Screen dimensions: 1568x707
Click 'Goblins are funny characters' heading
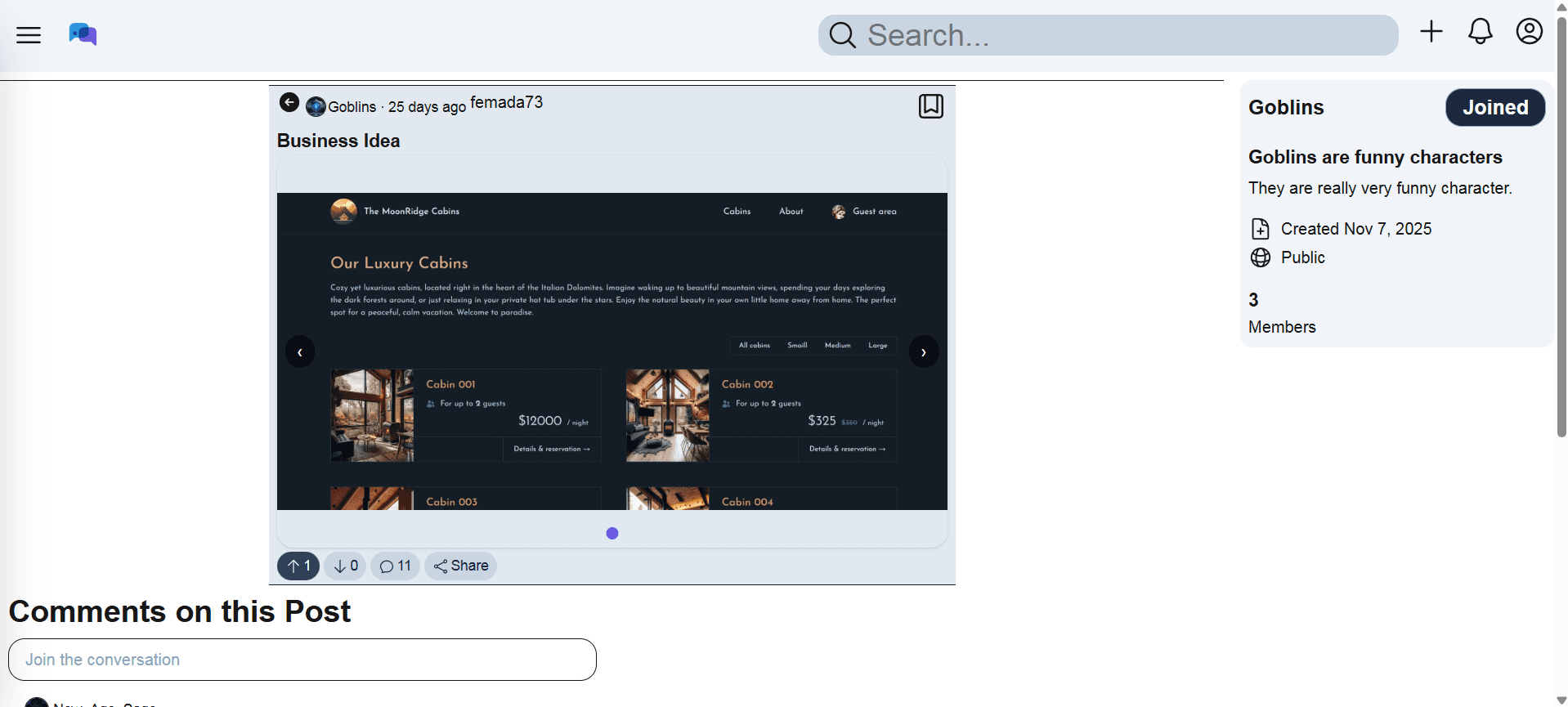click(1375, 157)
